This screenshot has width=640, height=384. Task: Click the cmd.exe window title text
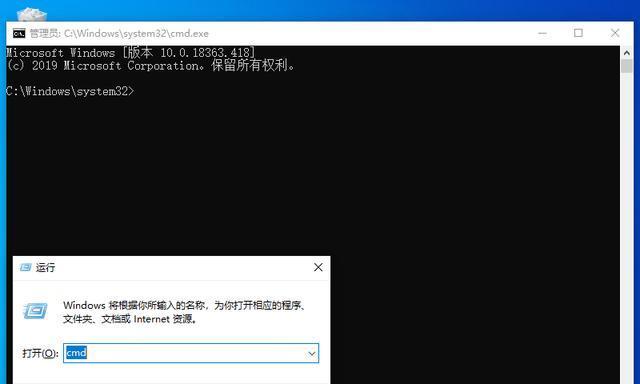coord(119,33)
